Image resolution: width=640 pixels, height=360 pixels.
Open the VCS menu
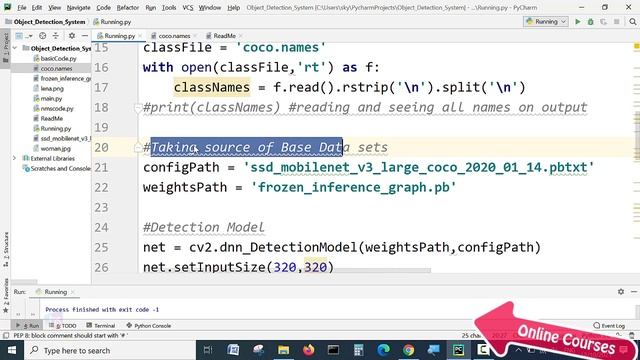click(x=188, y=7)
